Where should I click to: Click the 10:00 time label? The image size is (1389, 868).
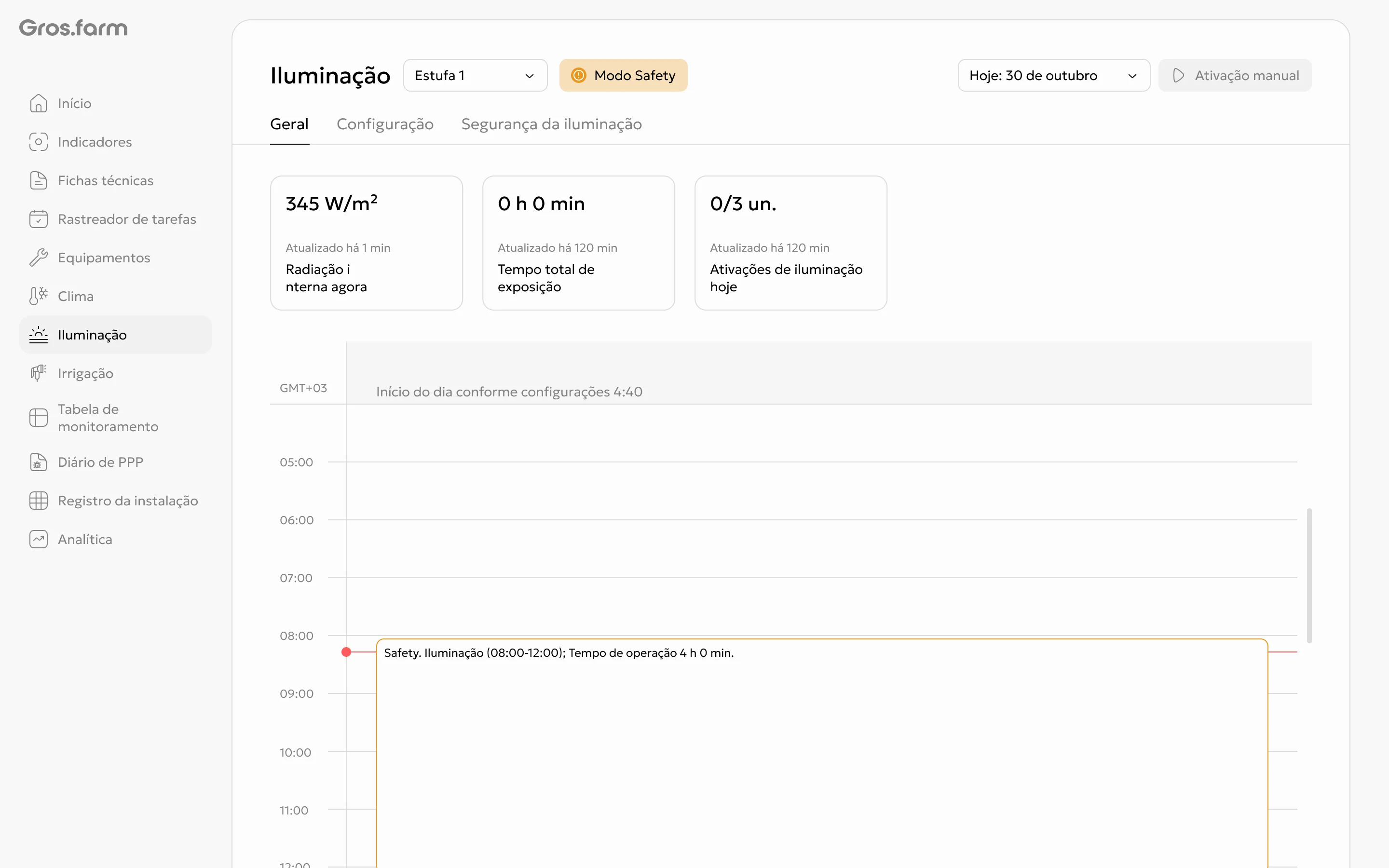coord(295,753)
